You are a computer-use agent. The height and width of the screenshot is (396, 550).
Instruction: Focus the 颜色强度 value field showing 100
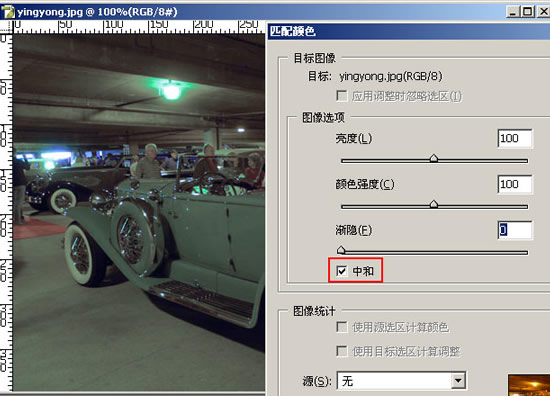click(x=515, y=184)
